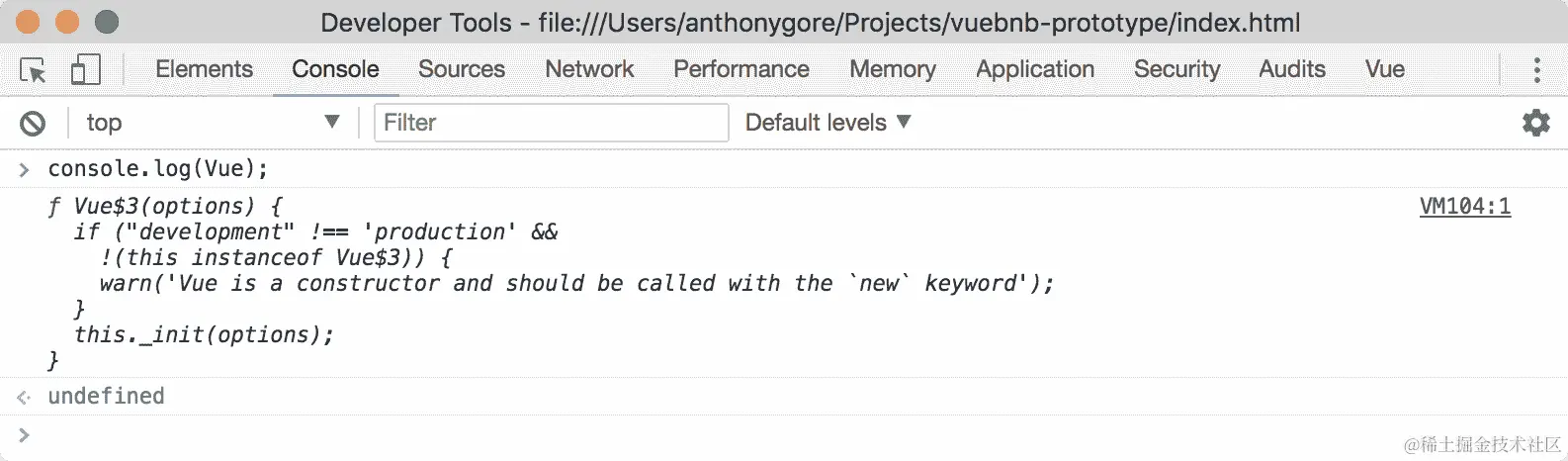Open console settings gear icon
1568x461 pixels.
pos(1535,123)
